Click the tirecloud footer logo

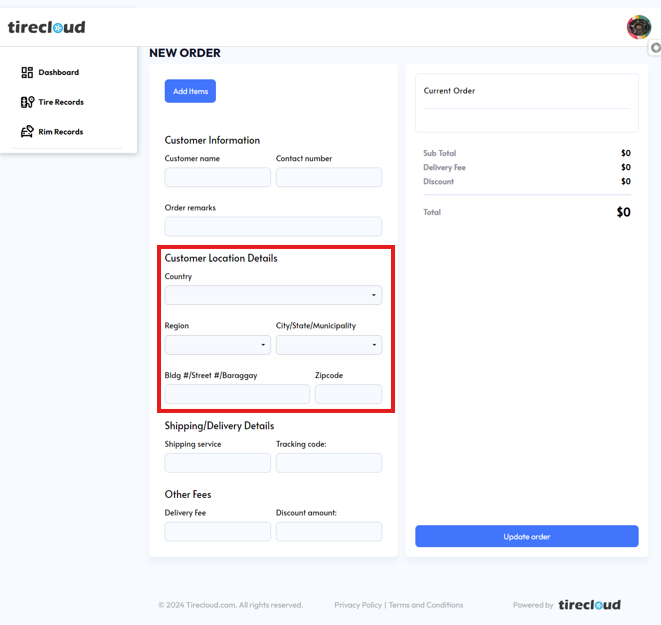(x=589, y=605)
